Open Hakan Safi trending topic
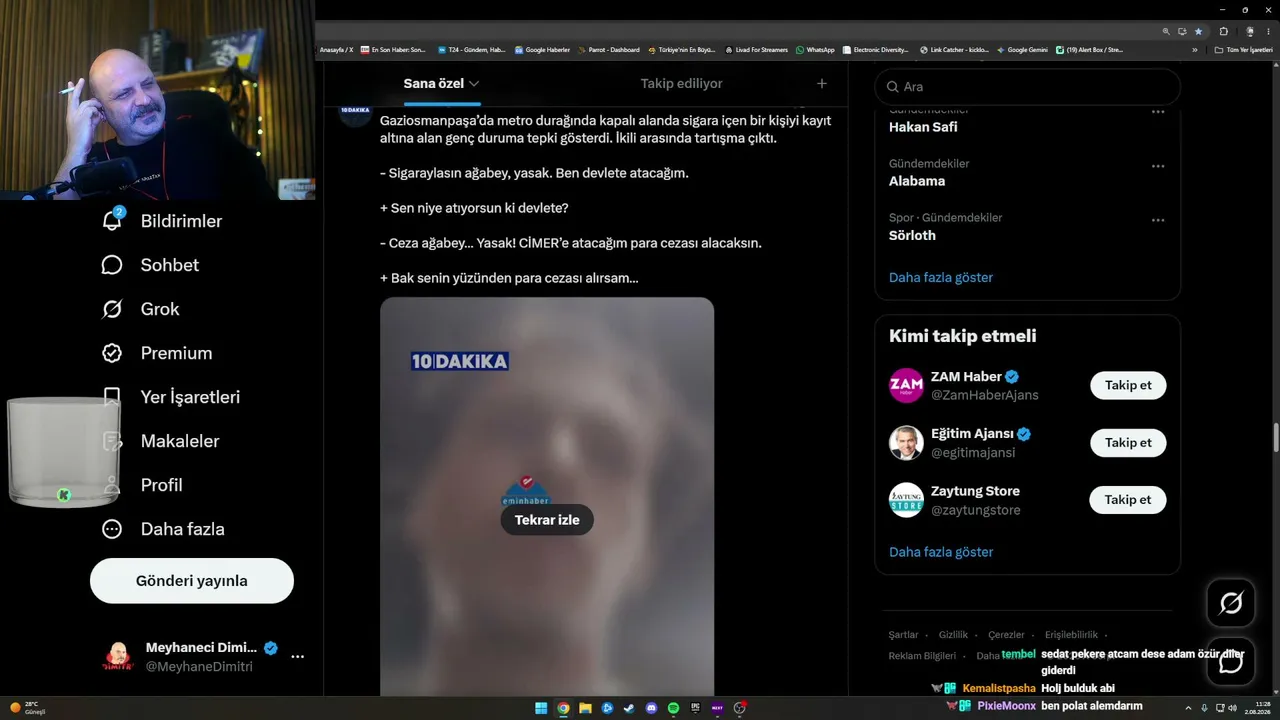Screen dimensions: 1280x720 [923, 127]
